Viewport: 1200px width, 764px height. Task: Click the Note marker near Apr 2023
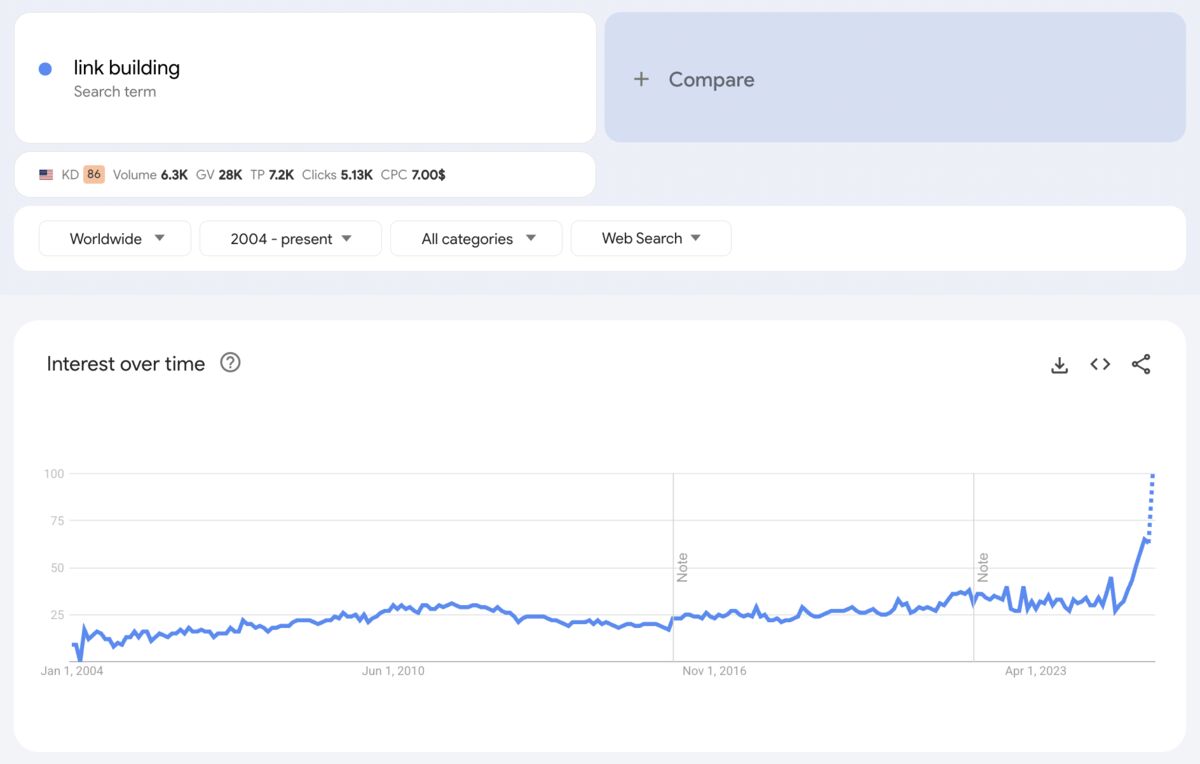click(x=982, y=563)
